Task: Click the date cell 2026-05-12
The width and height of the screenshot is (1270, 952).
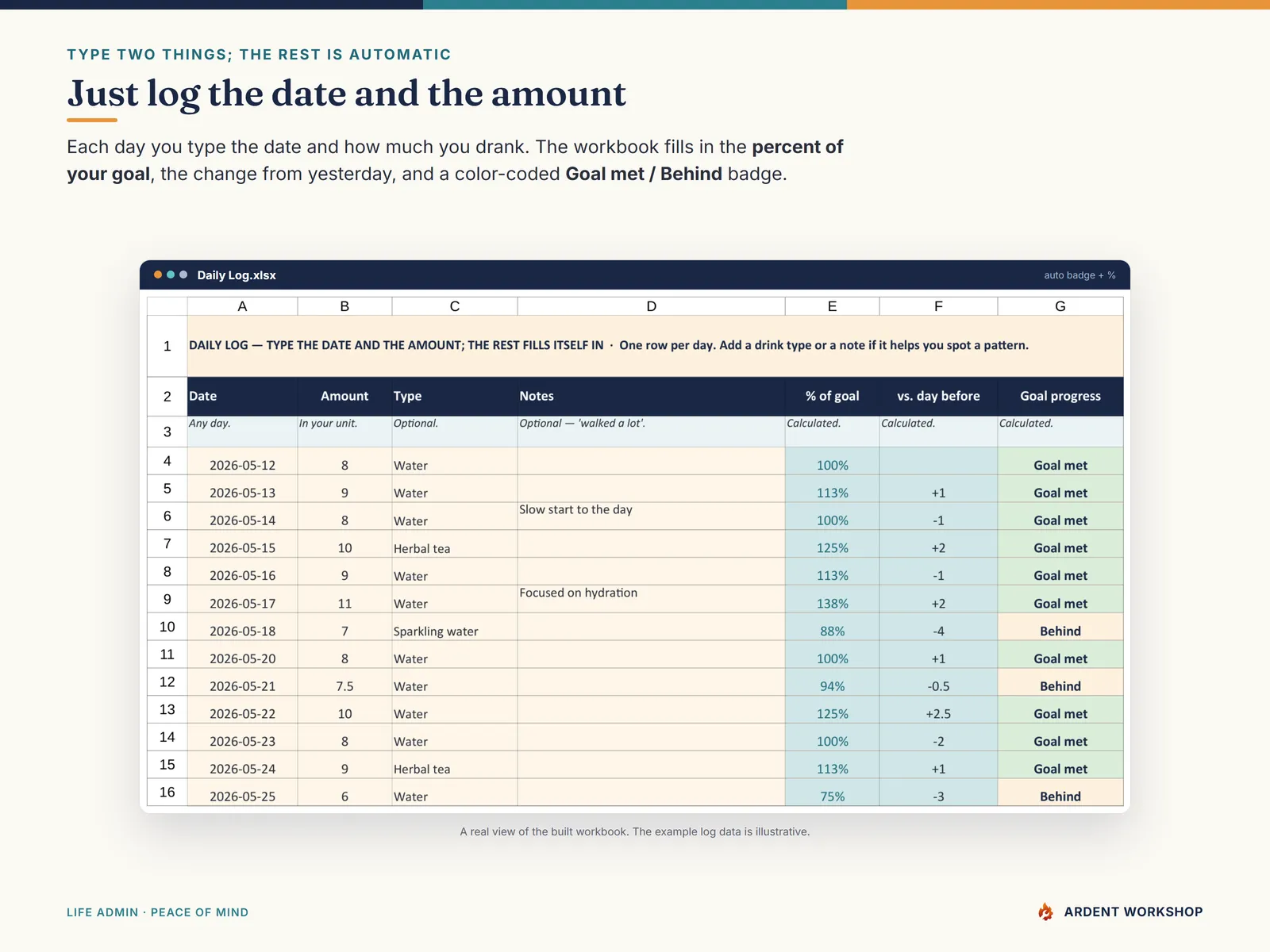Action: [242, 461]
